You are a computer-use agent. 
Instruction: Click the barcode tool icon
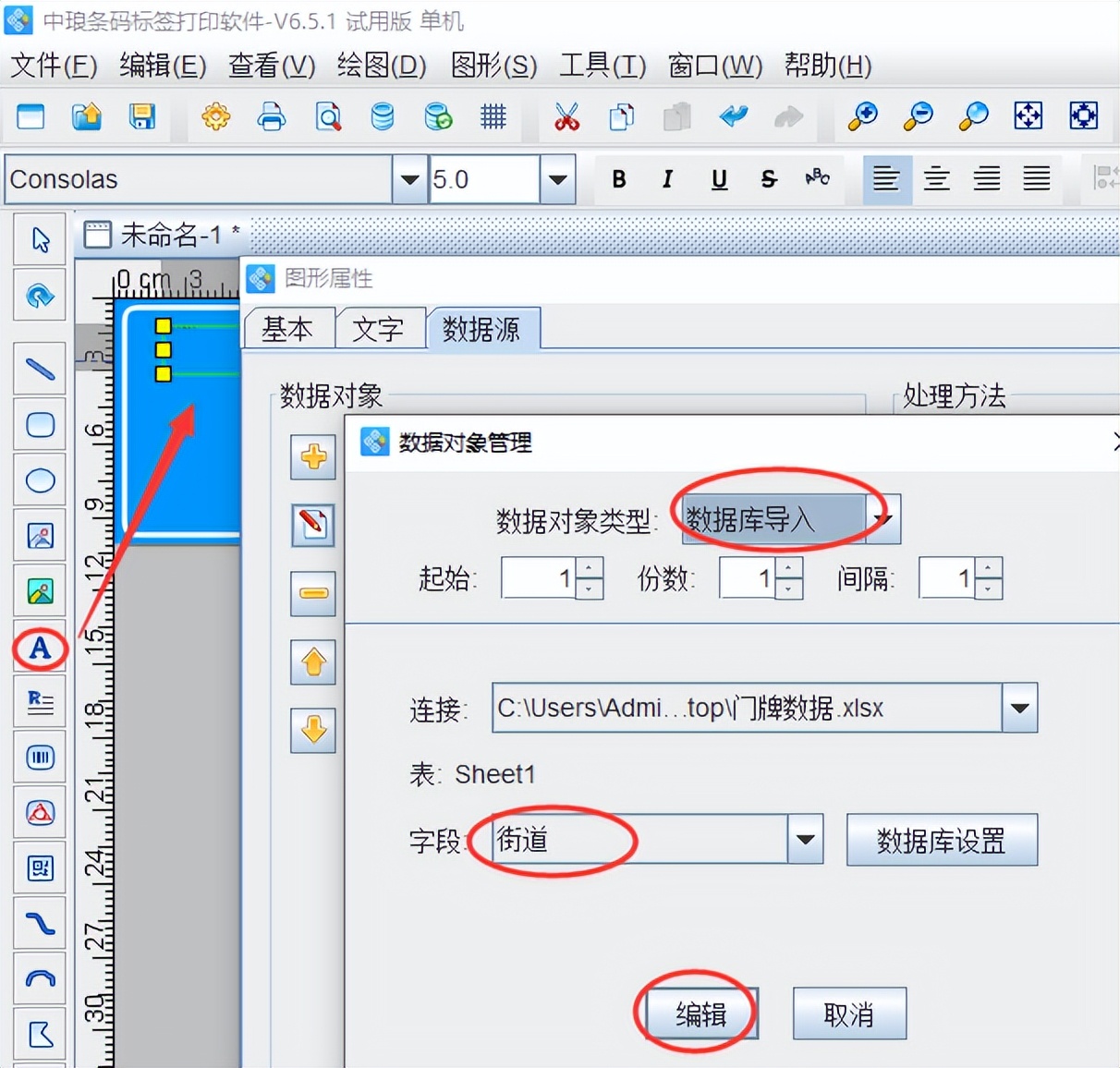click(40, 759)
